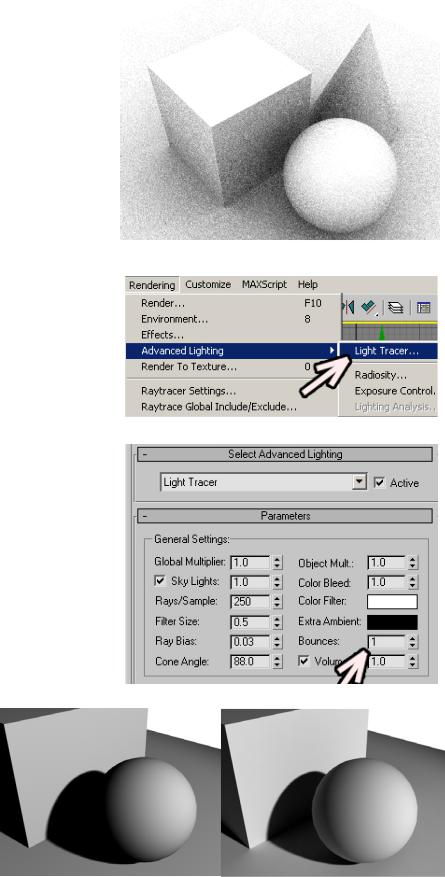This screenshot has width=445, height=877.
Task: Open the white Color Filter swatch
Action: click(x=392, y=602)
